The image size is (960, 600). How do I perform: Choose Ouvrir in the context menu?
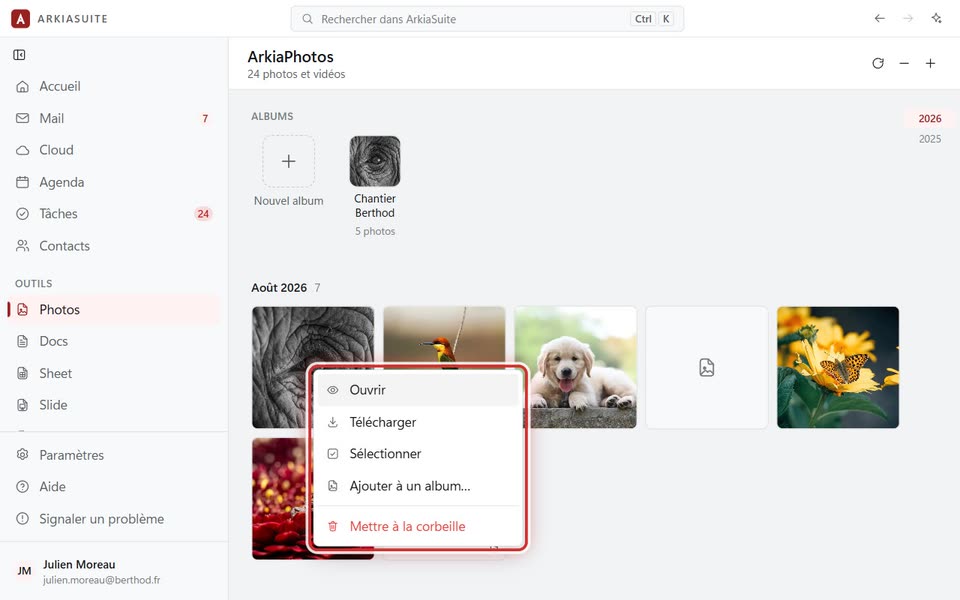[x=418, y=390]
